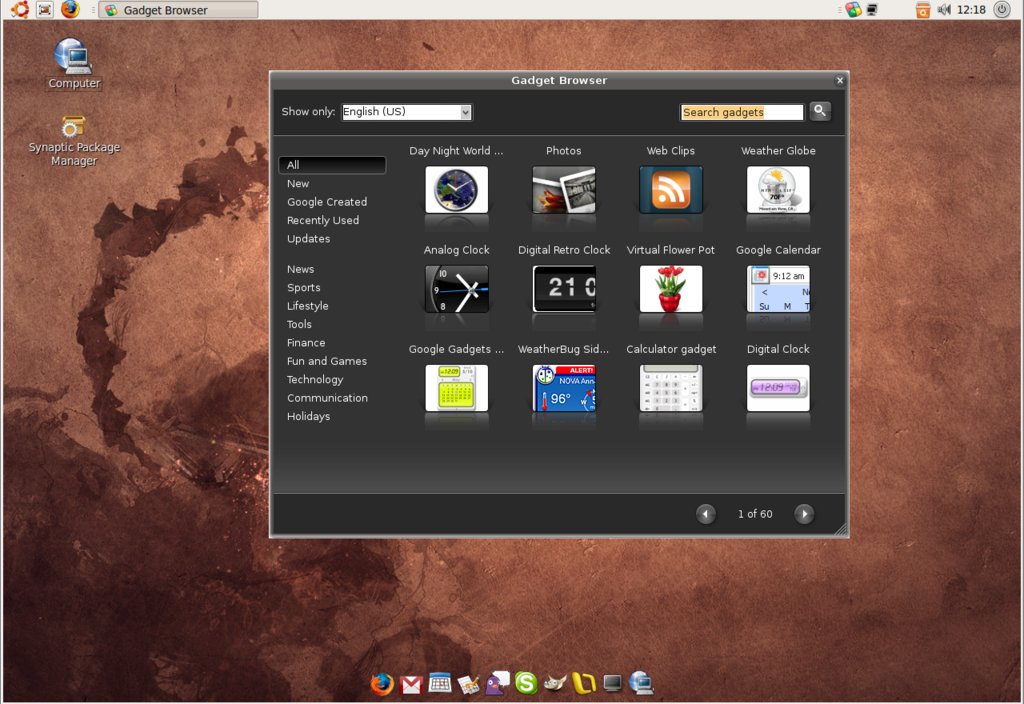Image resolution: width=1024 pixels, height=704 pixels.
Task: Choose the Web Clips RSS gadget
Action: [x=670, y=190]
